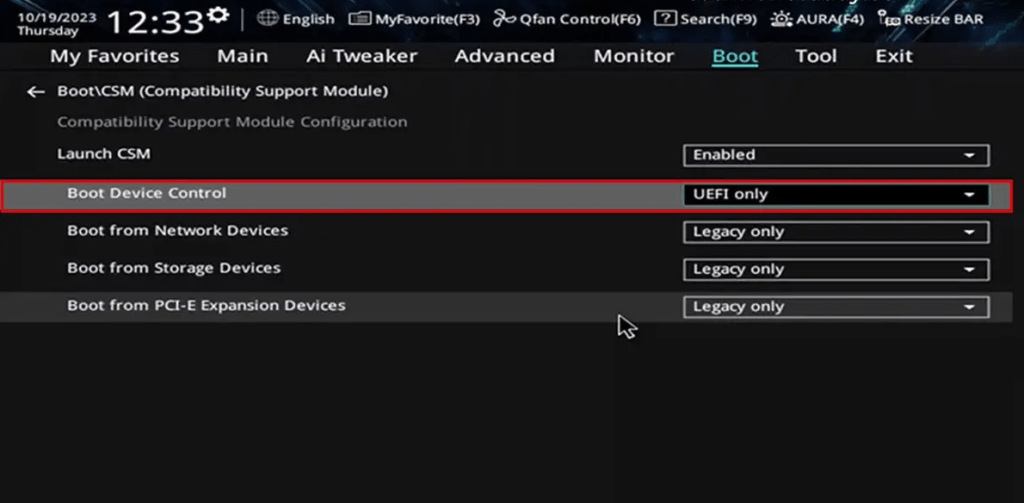Go to the Monitor tab

tap(633, 56)
